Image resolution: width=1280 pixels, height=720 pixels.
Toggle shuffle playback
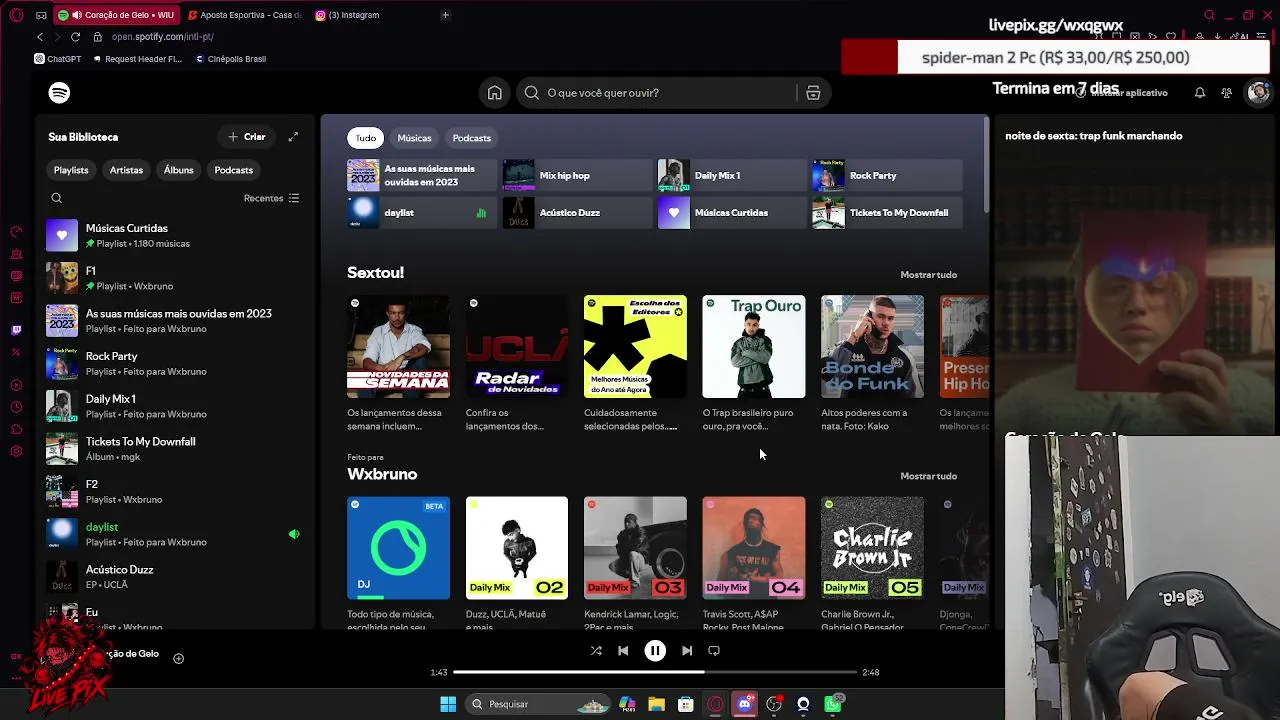(596, 651)
